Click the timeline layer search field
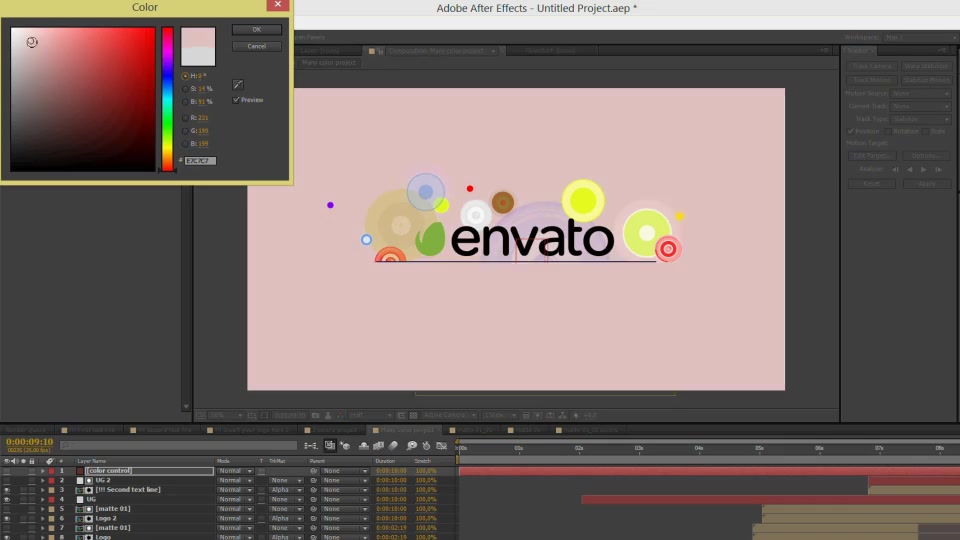Screen dimensions: 960x540 (x=178, y=446)
